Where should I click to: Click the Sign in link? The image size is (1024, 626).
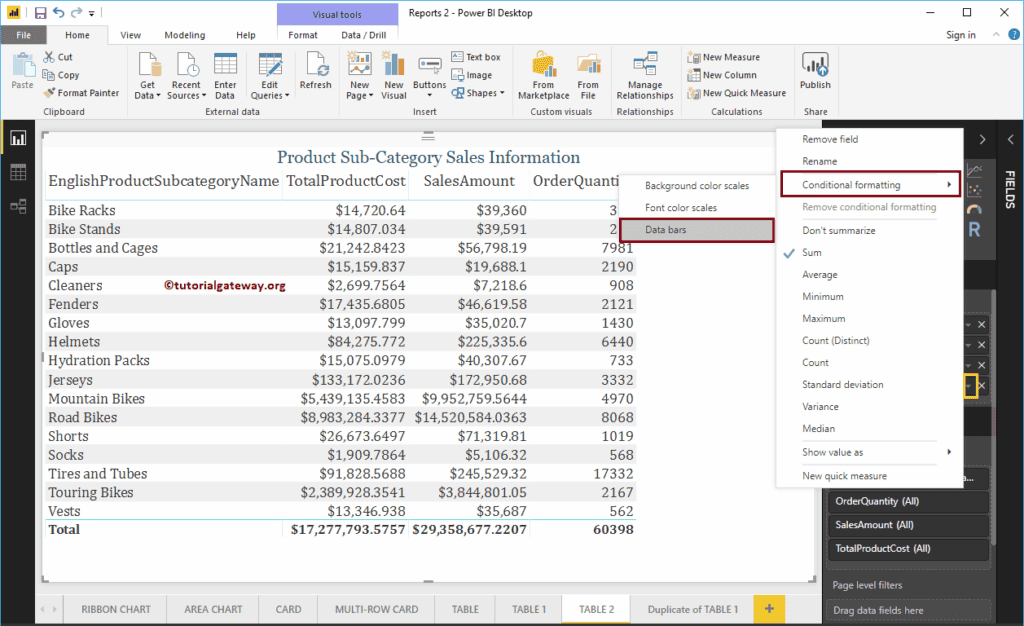[961, 34]
